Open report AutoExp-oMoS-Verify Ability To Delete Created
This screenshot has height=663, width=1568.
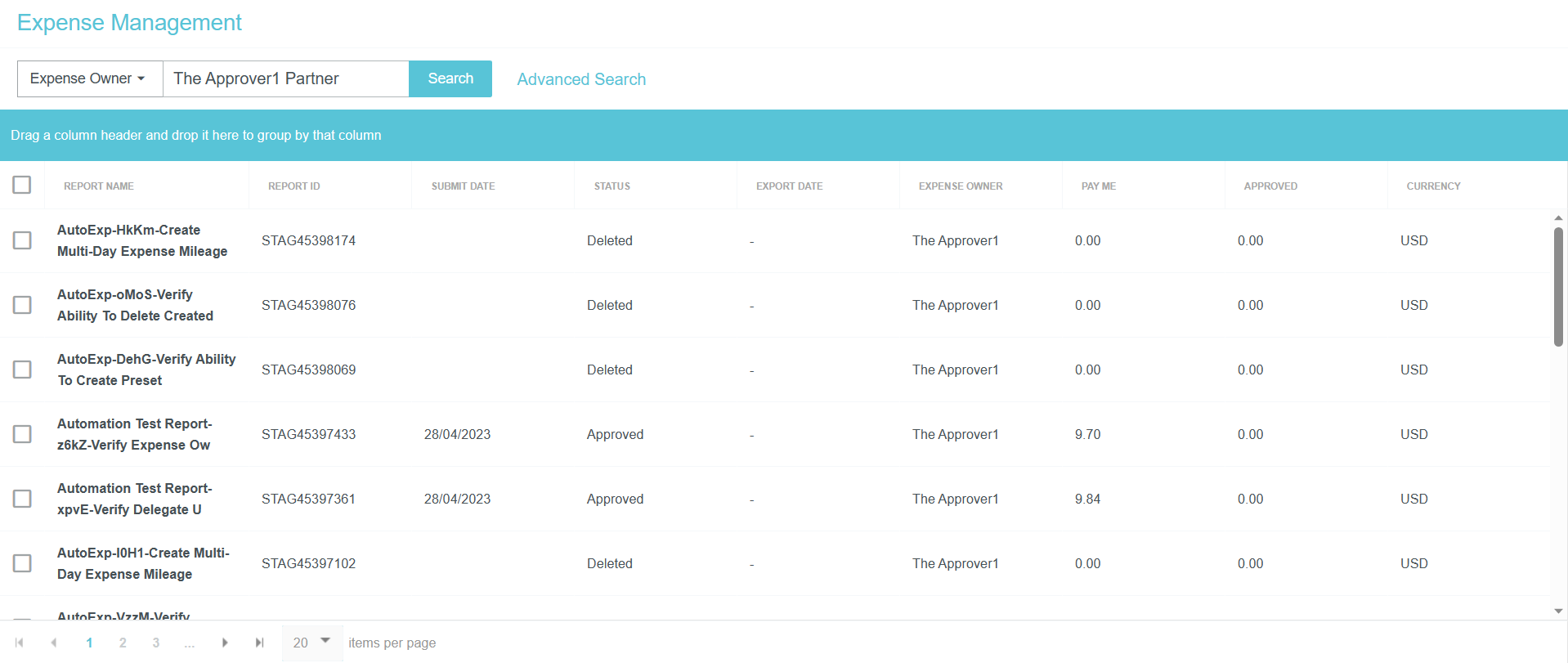pos(136,305)
